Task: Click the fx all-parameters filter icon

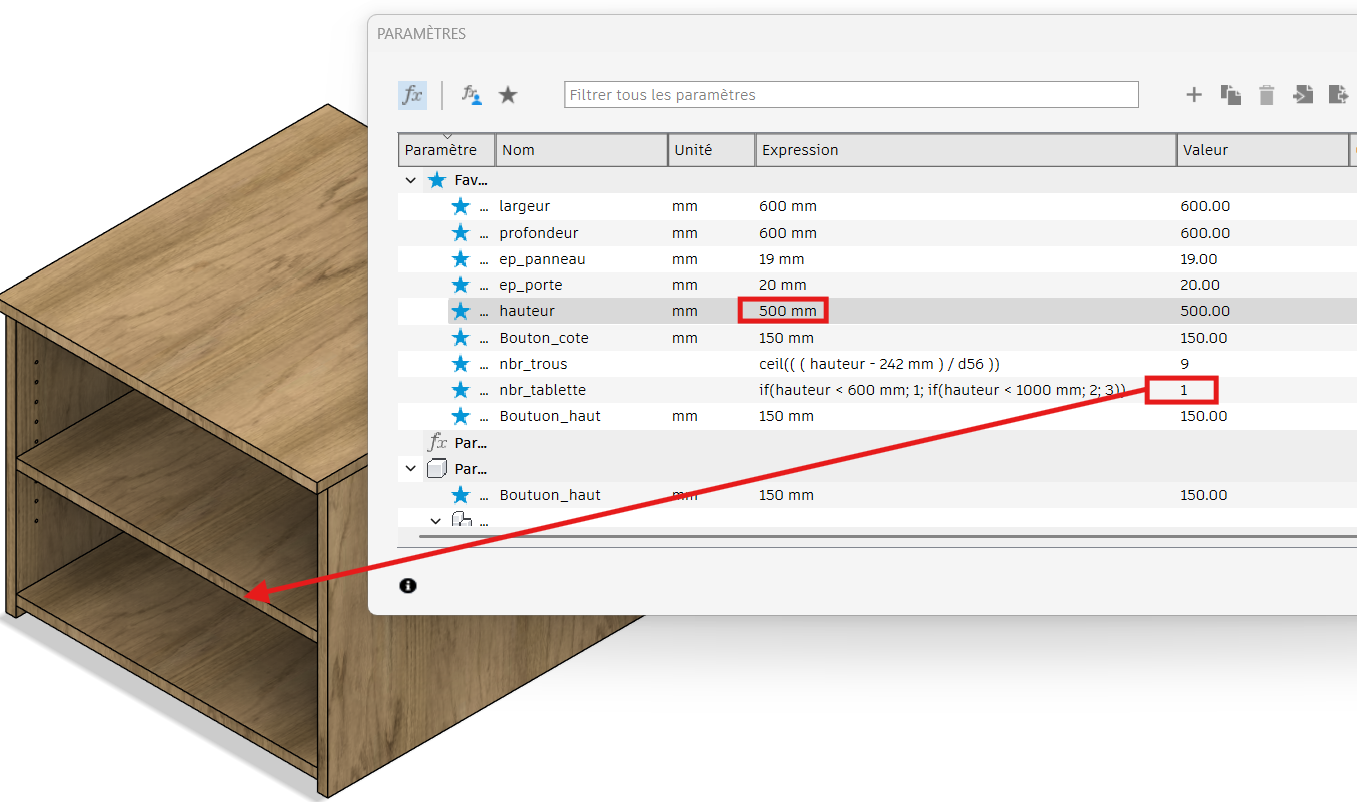Action: coord(411,95)
